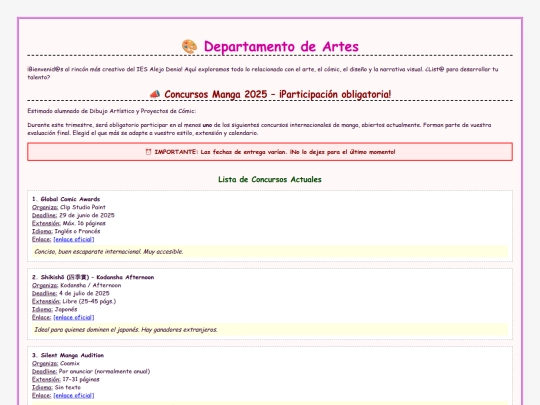Click the organizer 'Coamix'
Viewport: 540px width, 405px height.
coord(70,364)
